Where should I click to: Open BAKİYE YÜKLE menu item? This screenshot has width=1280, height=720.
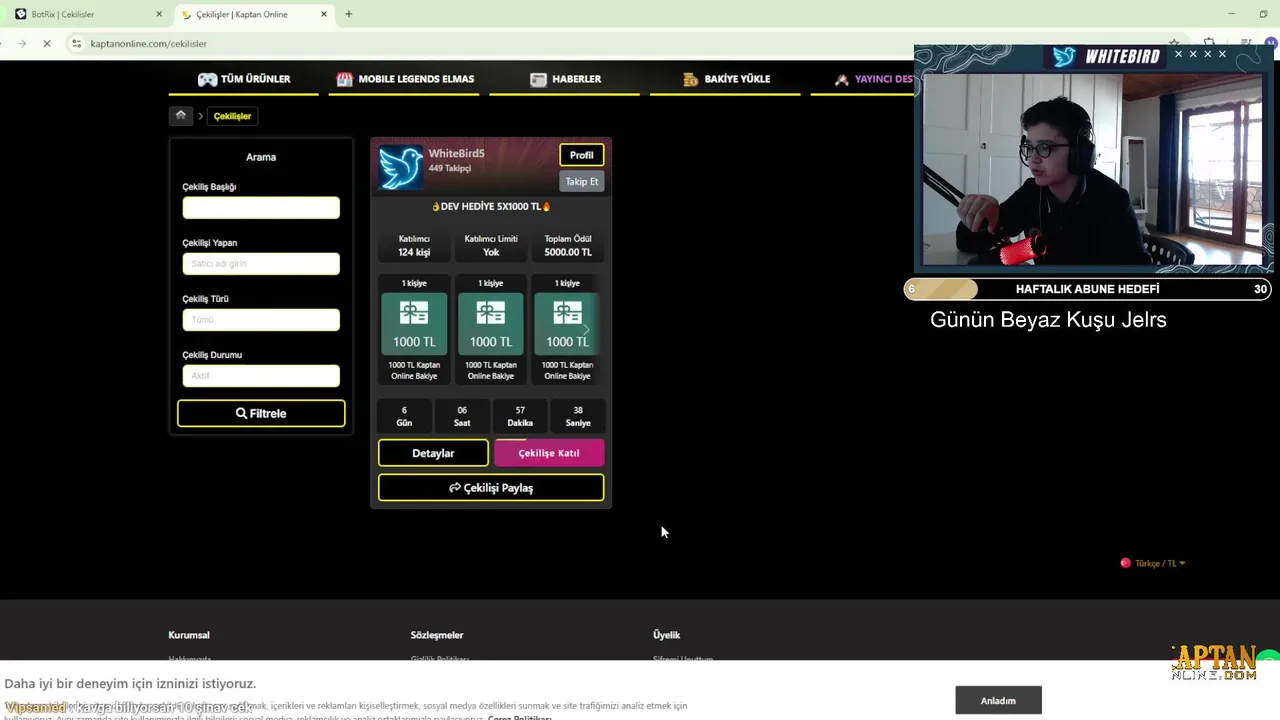pos(726,79)
